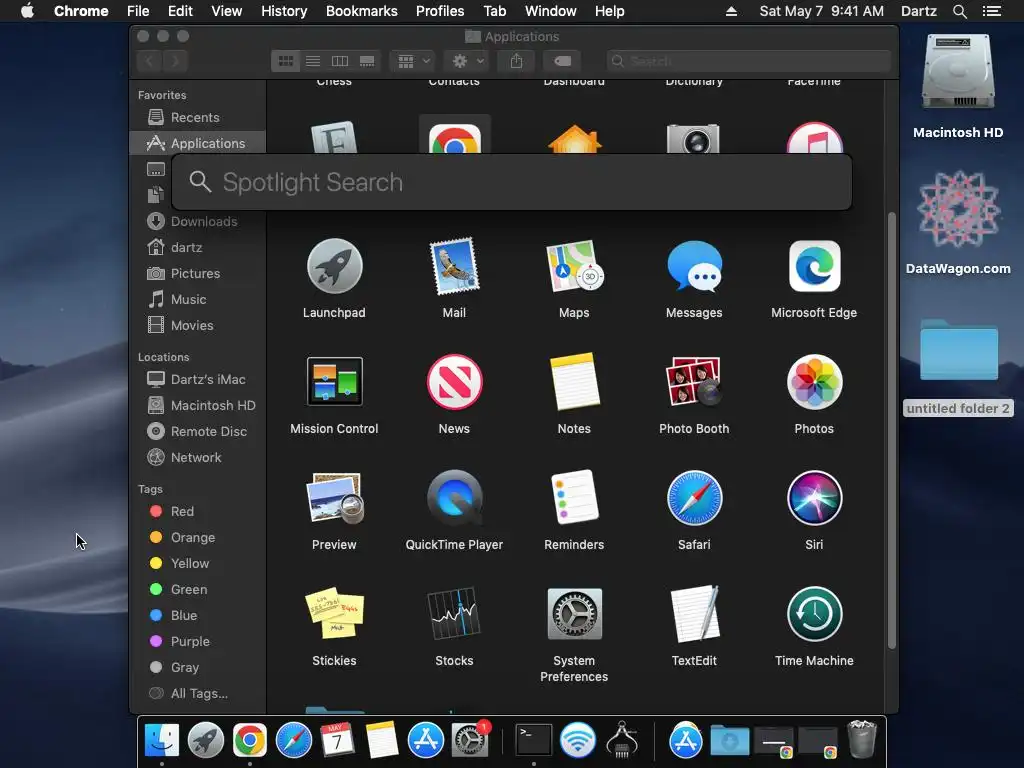
Task: Select Pictures in Finder sidebar
Action: click(198, 274)
